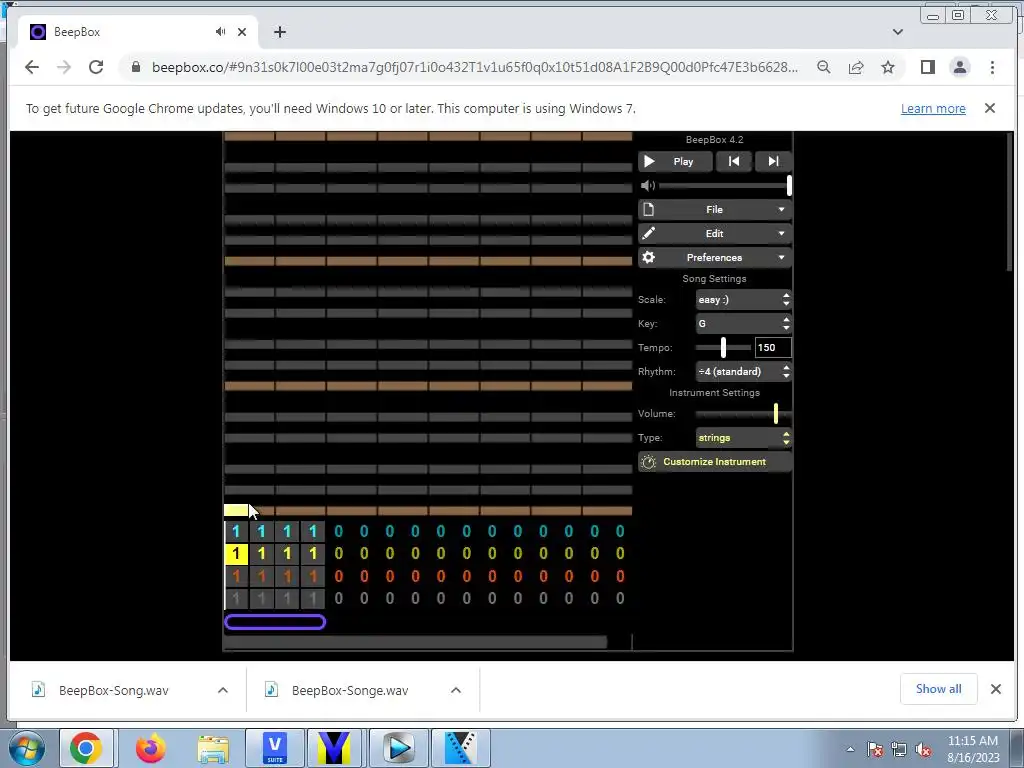Show hidden system tray icons
1024x768 pixels.
point(850,749)
